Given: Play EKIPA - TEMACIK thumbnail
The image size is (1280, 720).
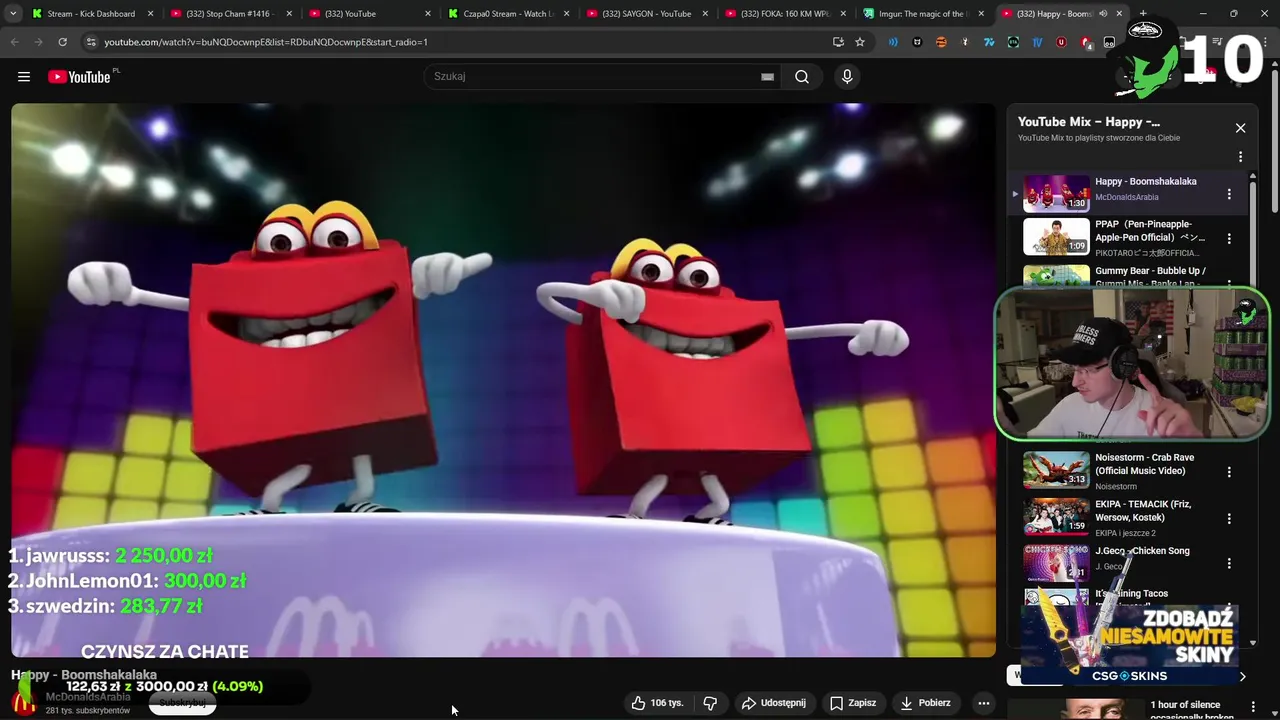Looking at the screenshot, I should (x=1056, y=517).
